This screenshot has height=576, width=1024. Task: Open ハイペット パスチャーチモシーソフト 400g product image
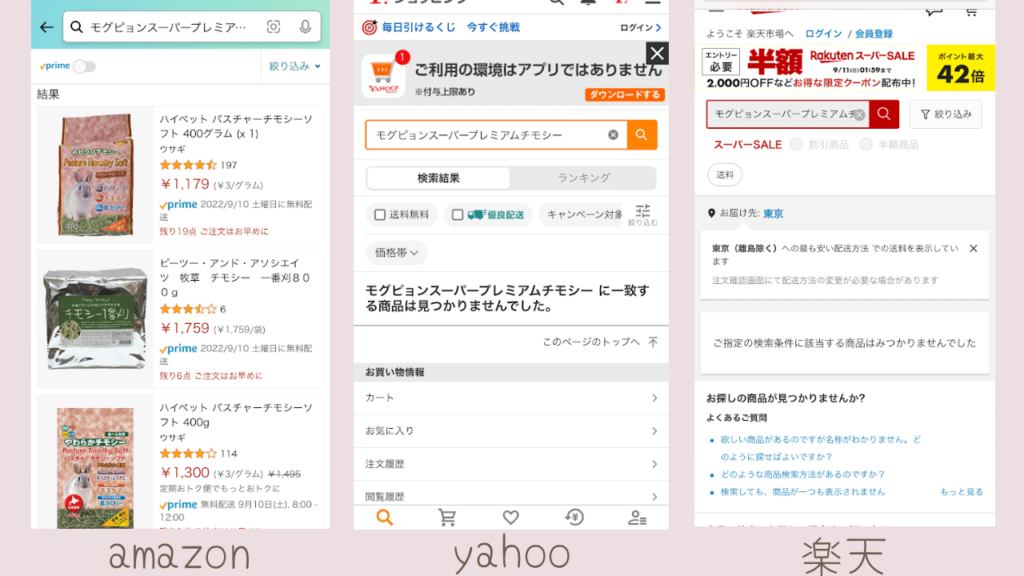(x=95, y=468)
